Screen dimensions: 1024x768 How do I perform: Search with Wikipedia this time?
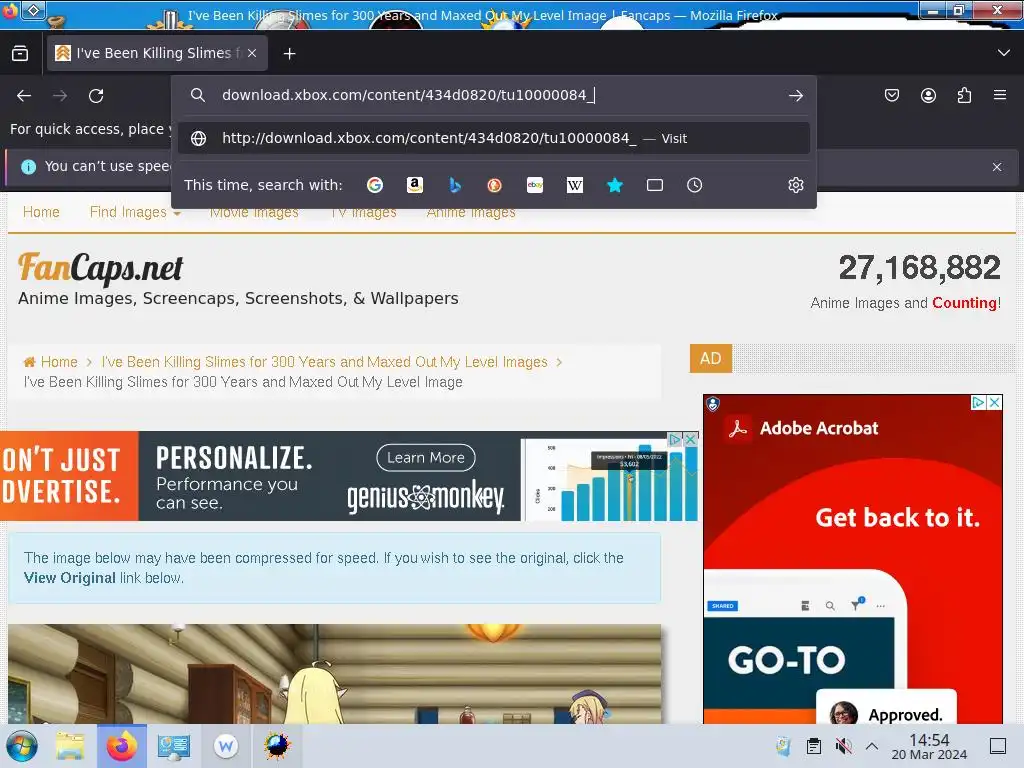pyautogui.click(x=575, y=185)
